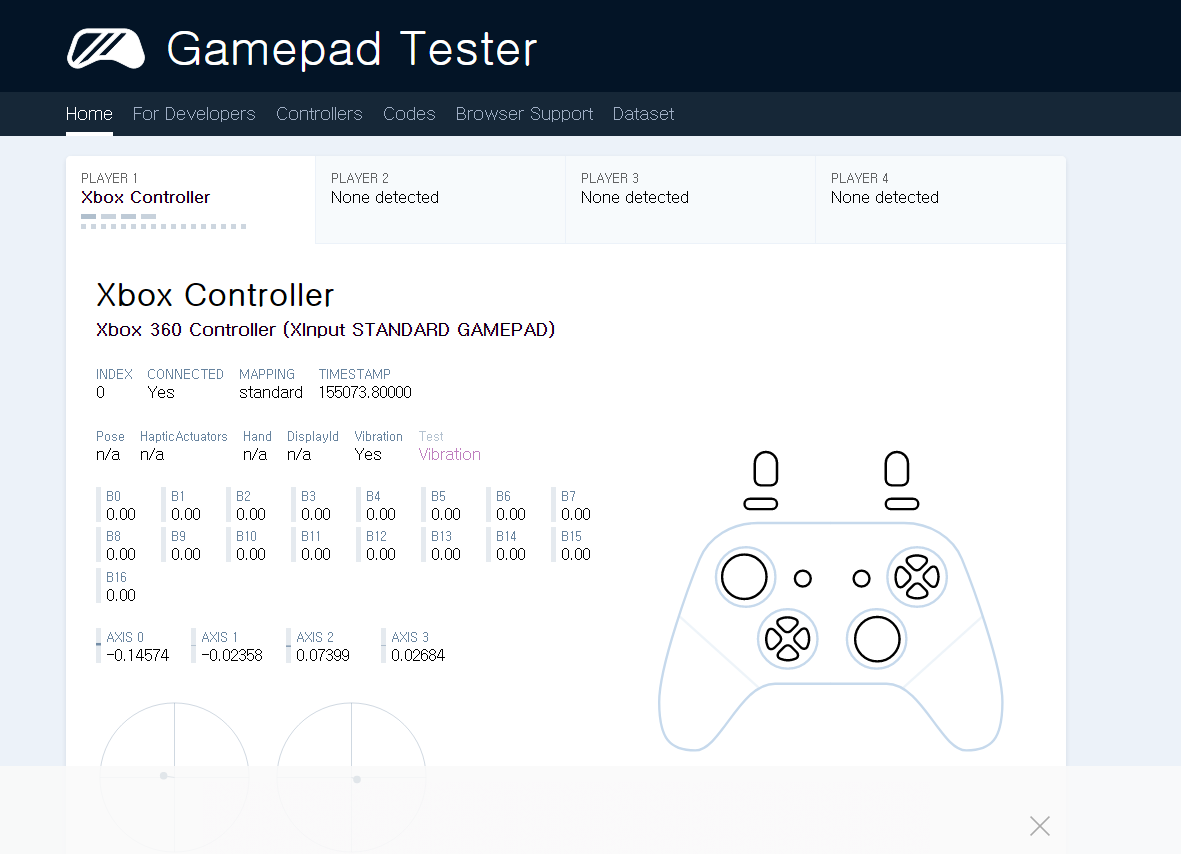
Task: Click the Gamepad Tester controller logo
Action: click(105, 49)
